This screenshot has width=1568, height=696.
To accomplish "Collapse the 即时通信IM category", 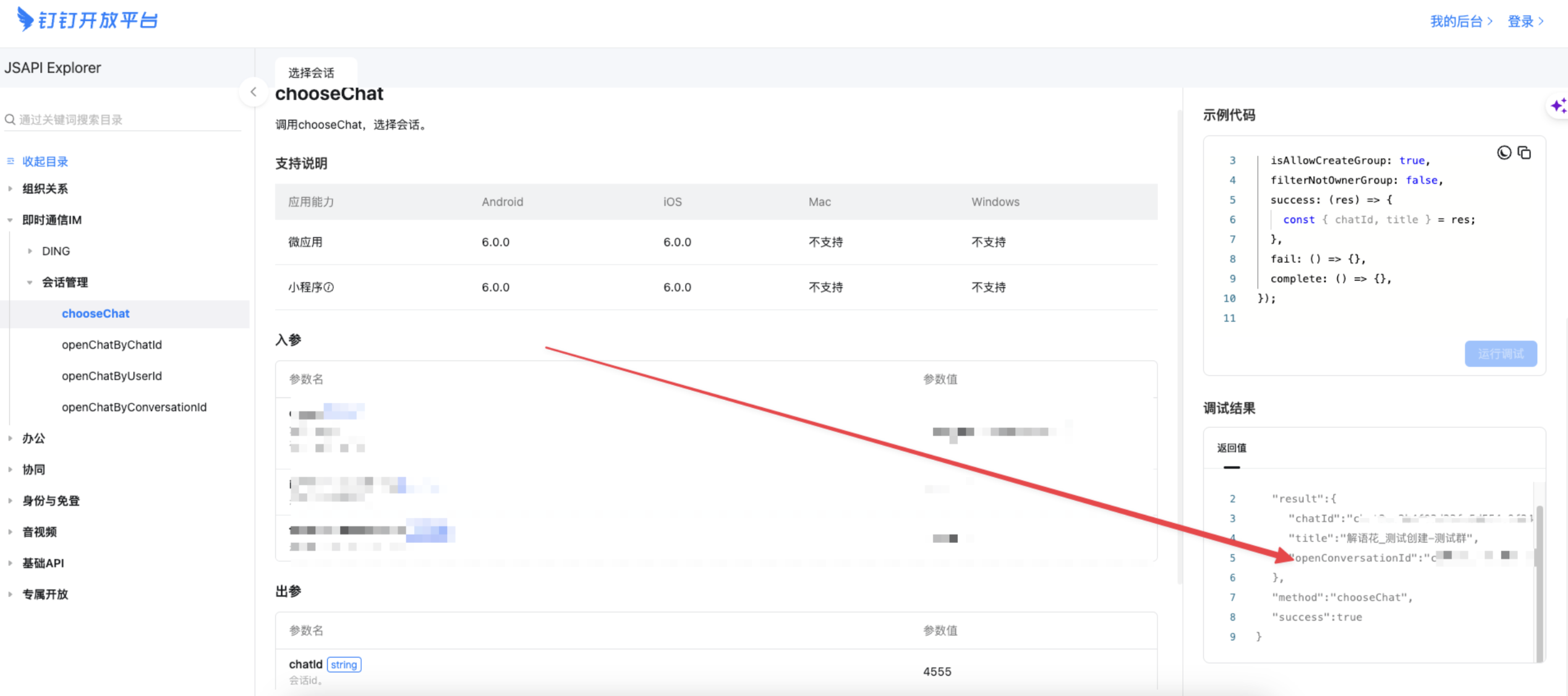I will (11, 220).
